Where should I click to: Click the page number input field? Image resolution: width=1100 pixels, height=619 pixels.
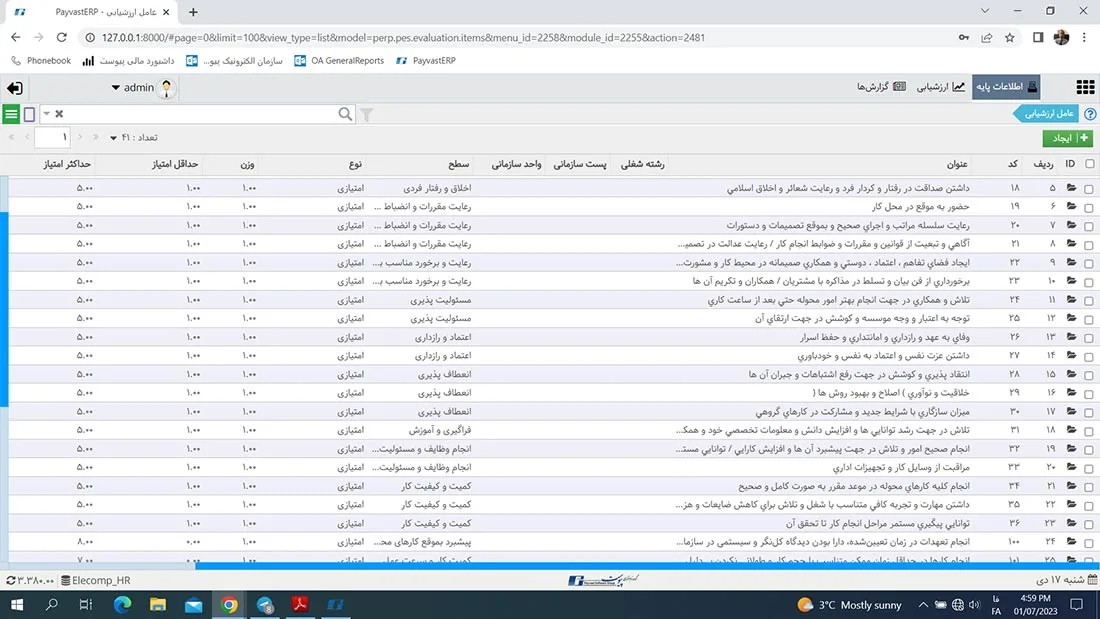[x=52, y=138]
